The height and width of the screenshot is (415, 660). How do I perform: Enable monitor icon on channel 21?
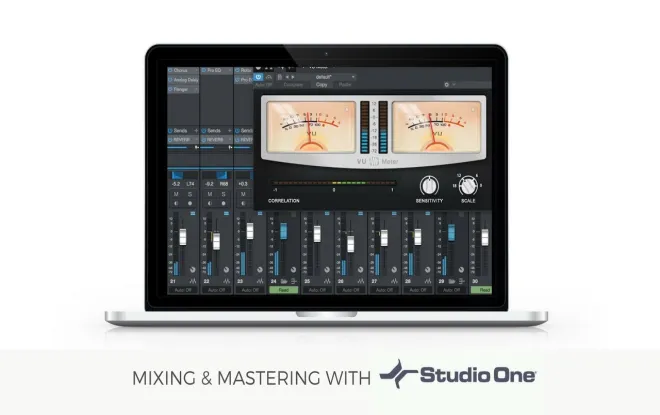click(176, 203)
